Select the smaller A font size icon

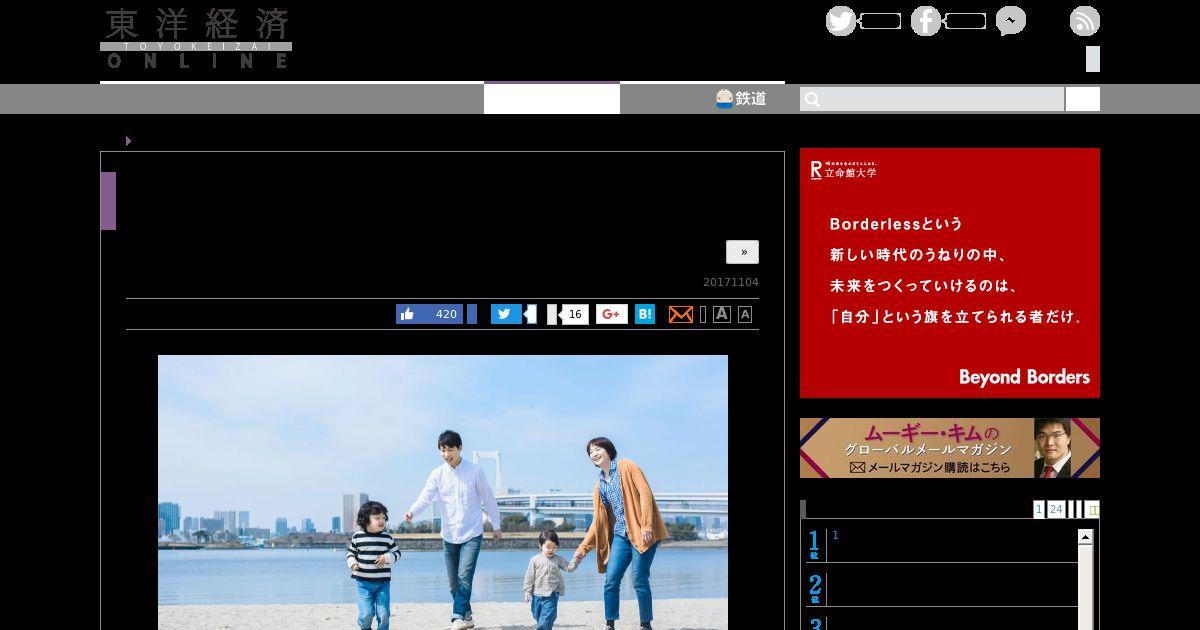coord(745,315)
